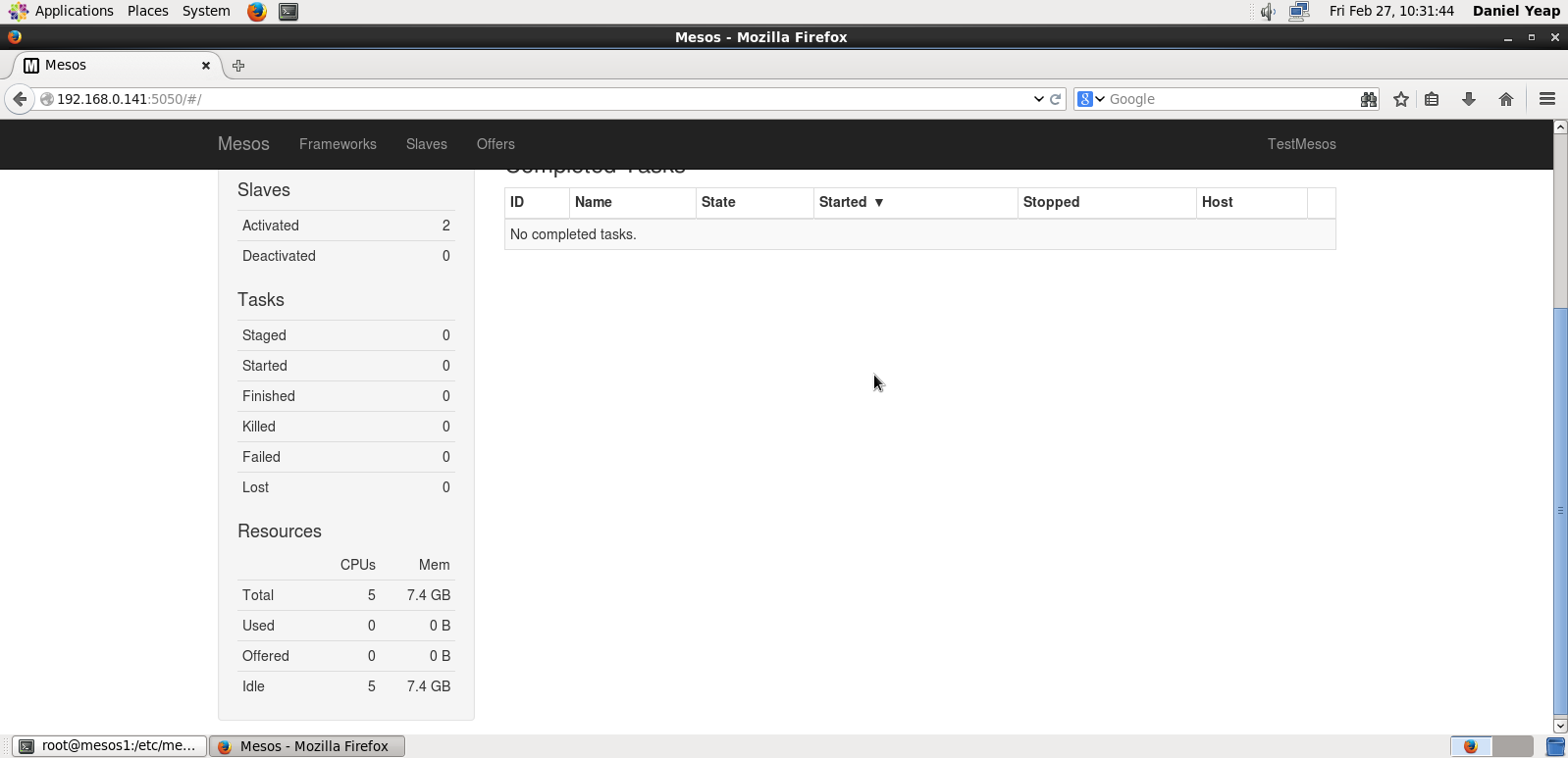Screen dimensions: 1568x758
Task: Select the Total resources row
Action: (x=346, y=595)
